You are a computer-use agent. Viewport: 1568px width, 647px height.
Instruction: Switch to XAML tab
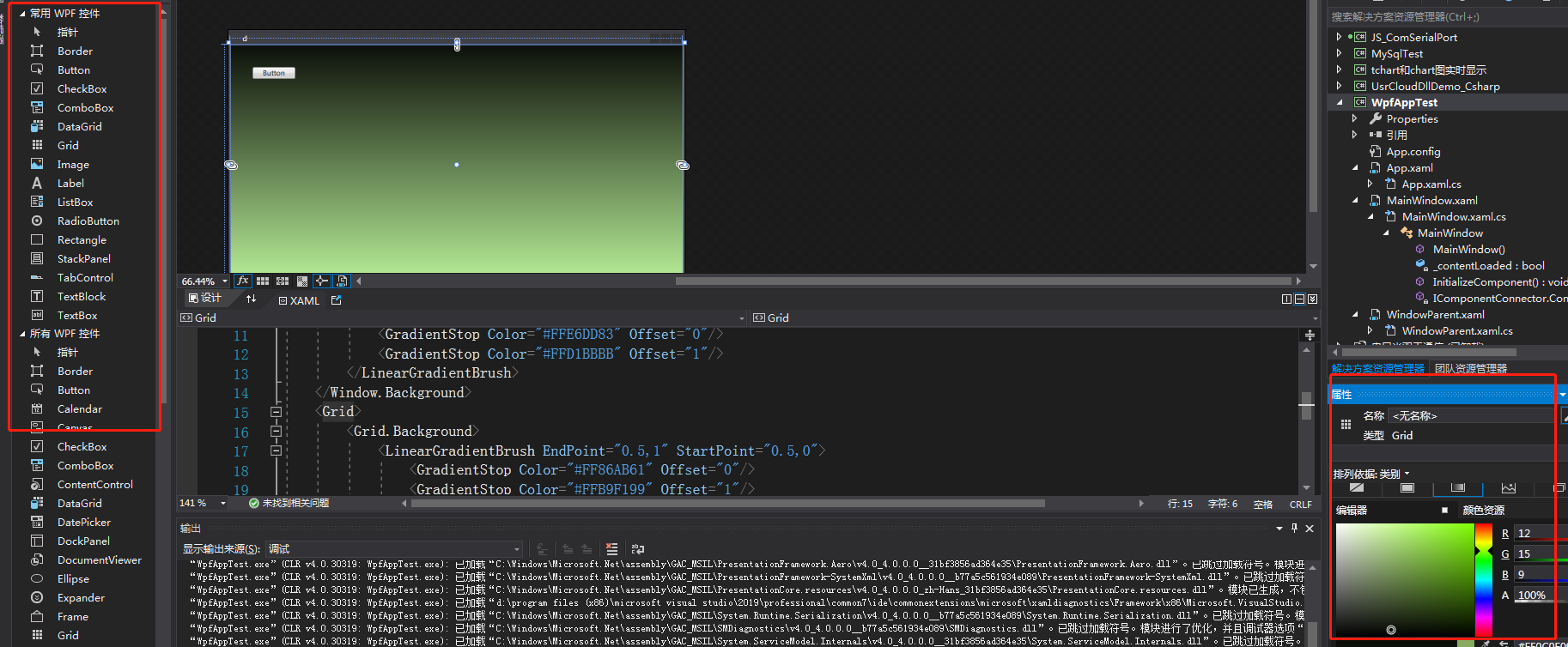299,300
